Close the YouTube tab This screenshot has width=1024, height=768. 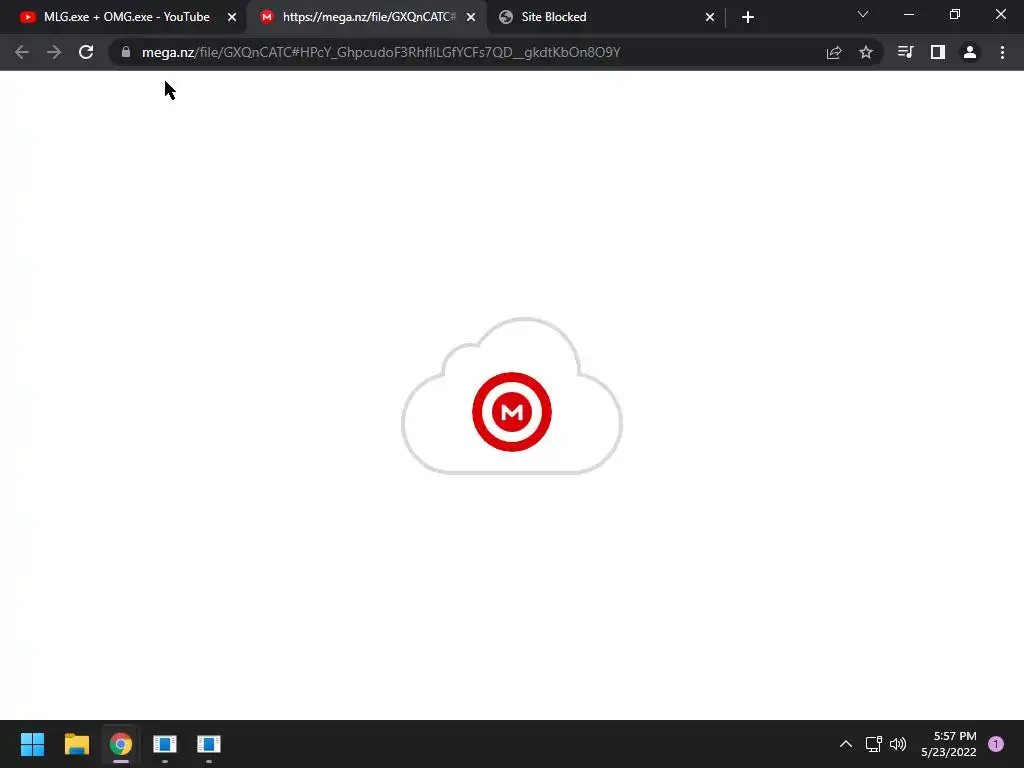(x=232, y=17)
